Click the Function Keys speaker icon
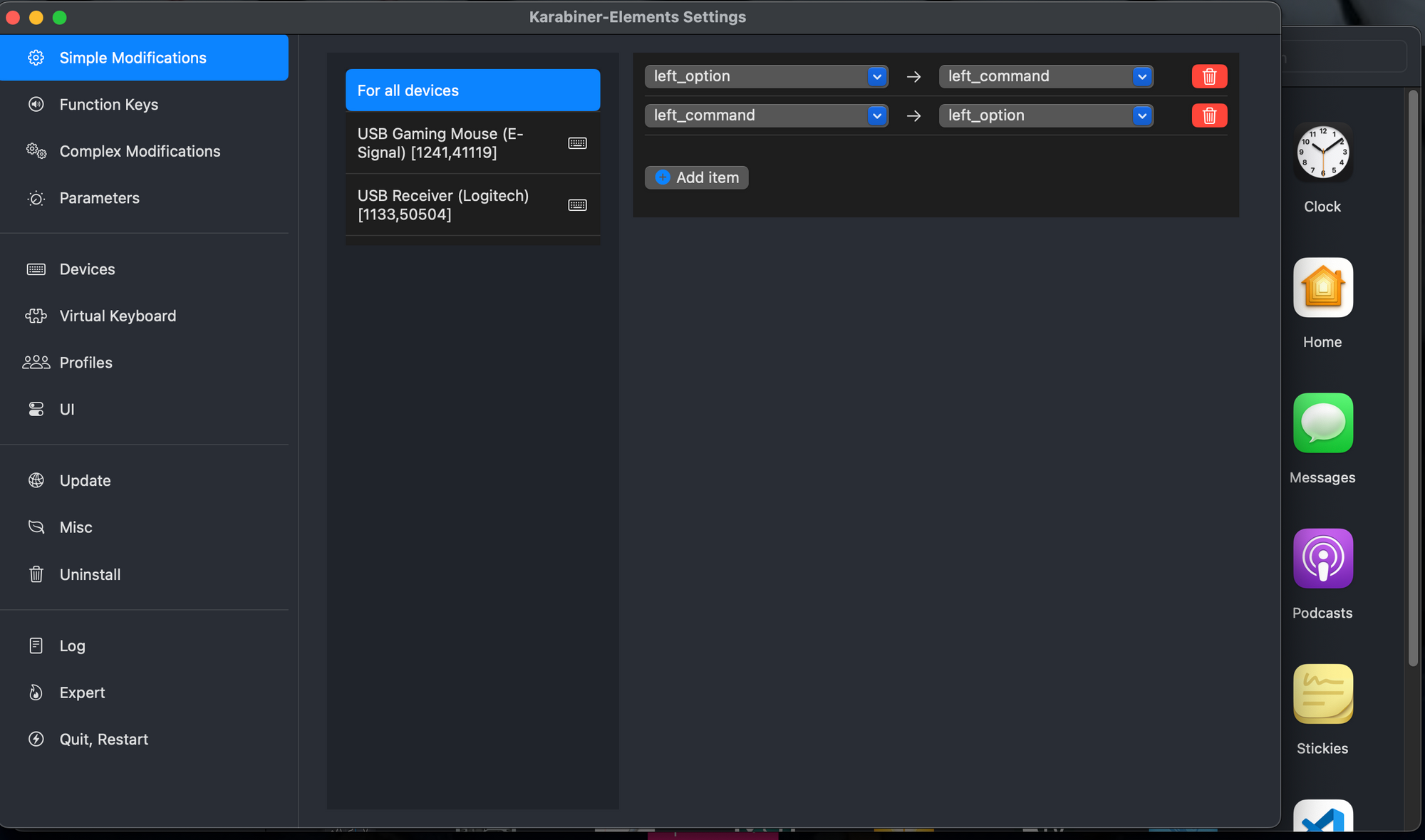Screen dimensions: 1425x840 tap(36, 105)
